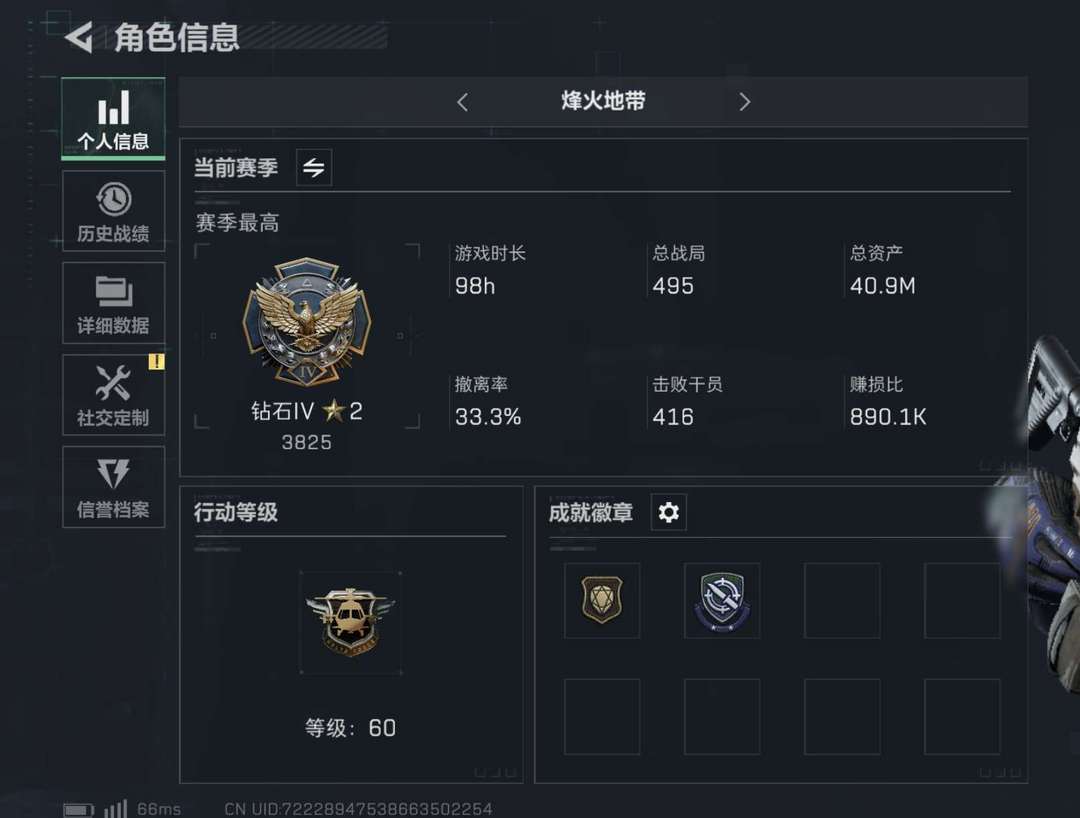The height and width of the screenshot is (818, 1080).
Task: Toggle season swap icon next to 当前赛季
Action: (x=314, y=167)
